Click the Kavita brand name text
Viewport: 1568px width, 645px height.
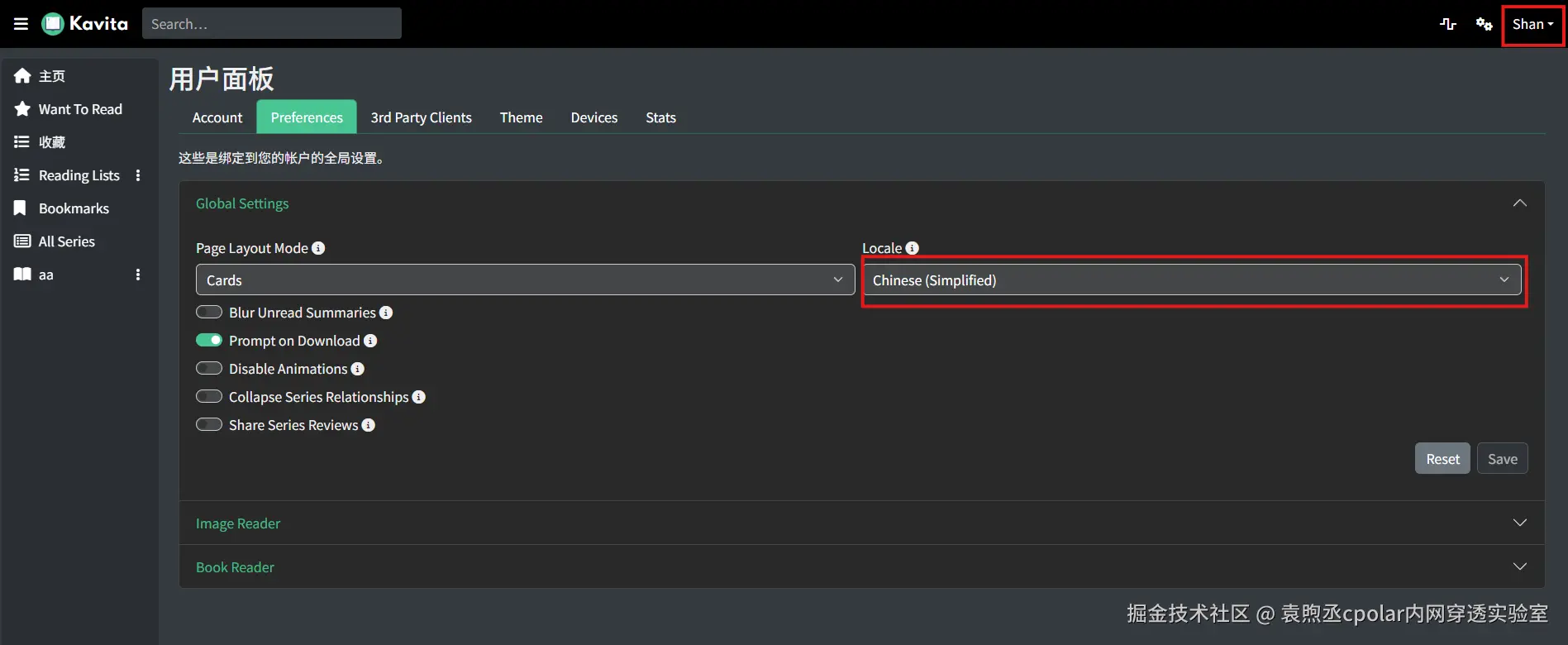click(99, 24)
